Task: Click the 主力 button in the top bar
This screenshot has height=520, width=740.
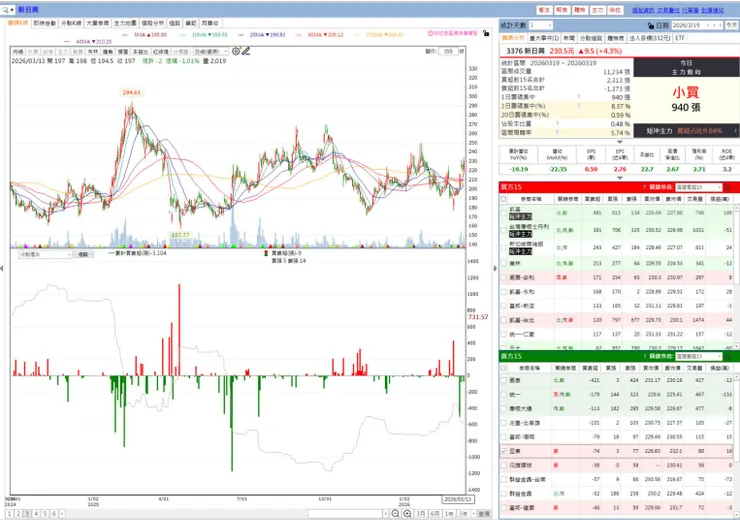Action: pyautogui.click(x=597, y=10)
